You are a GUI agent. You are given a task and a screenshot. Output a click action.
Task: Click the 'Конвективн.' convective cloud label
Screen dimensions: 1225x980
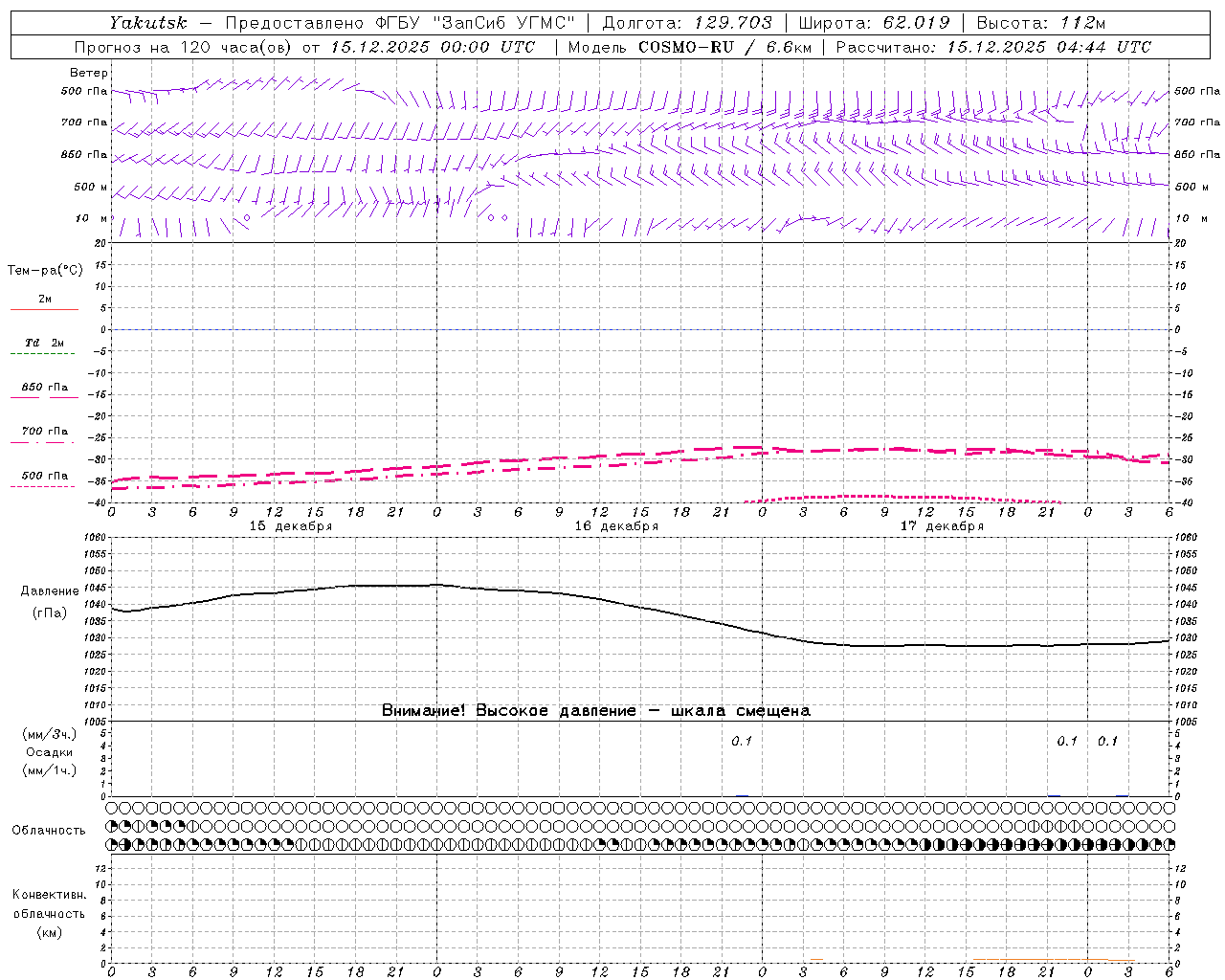coord(49,895)
